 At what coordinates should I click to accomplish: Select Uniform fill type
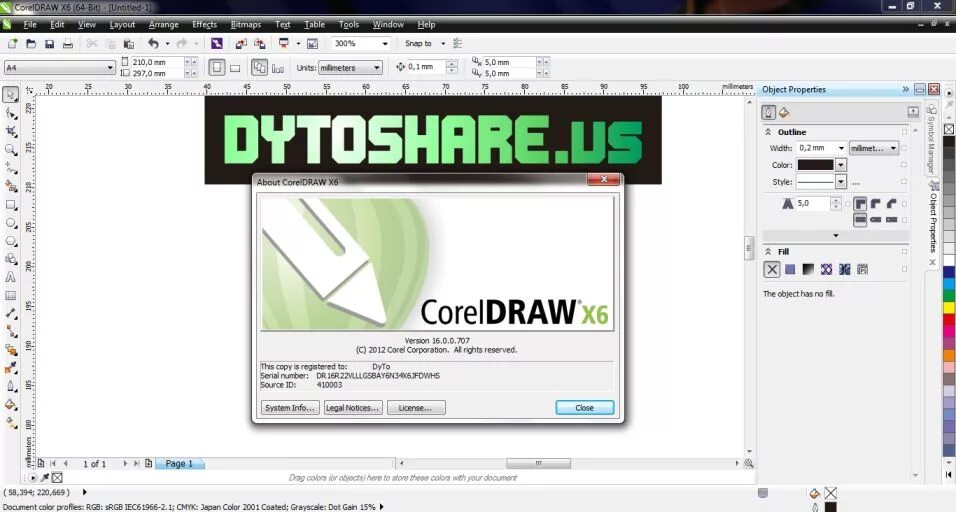pos(790,269)
